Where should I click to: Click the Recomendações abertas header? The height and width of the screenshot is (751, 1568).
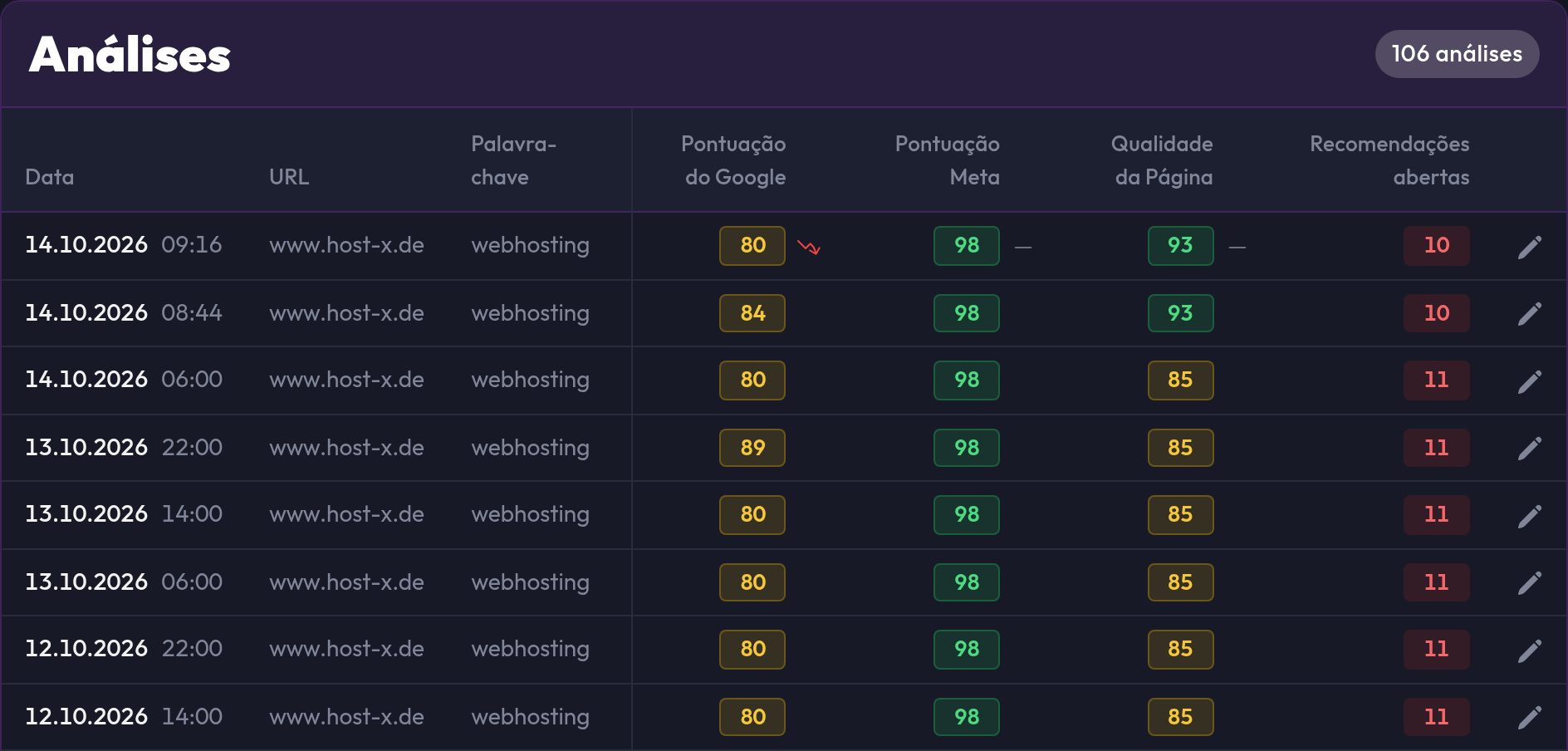tap(1389, 160)
